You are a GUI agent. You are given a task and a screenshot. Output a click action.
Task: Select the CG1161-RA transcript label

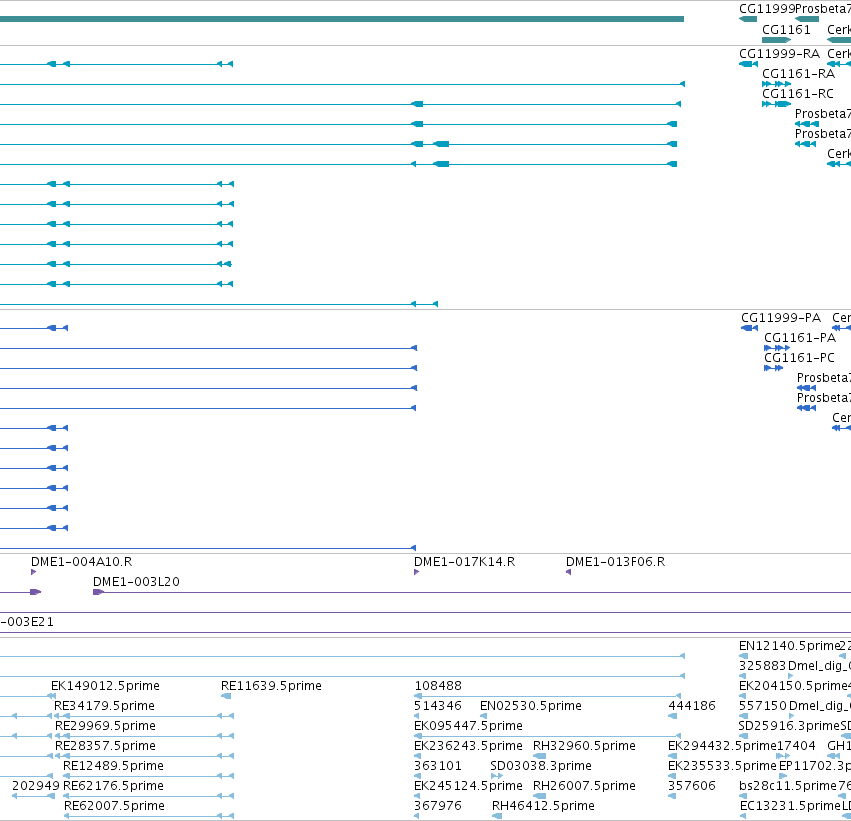click(798, 74)
